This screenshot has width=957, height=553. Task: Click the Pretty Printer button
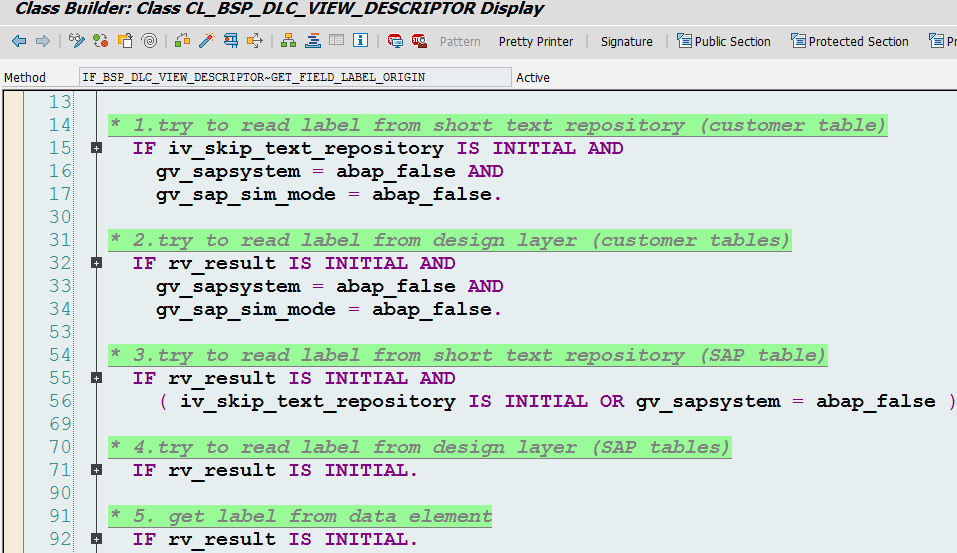[x=536, y=42]
